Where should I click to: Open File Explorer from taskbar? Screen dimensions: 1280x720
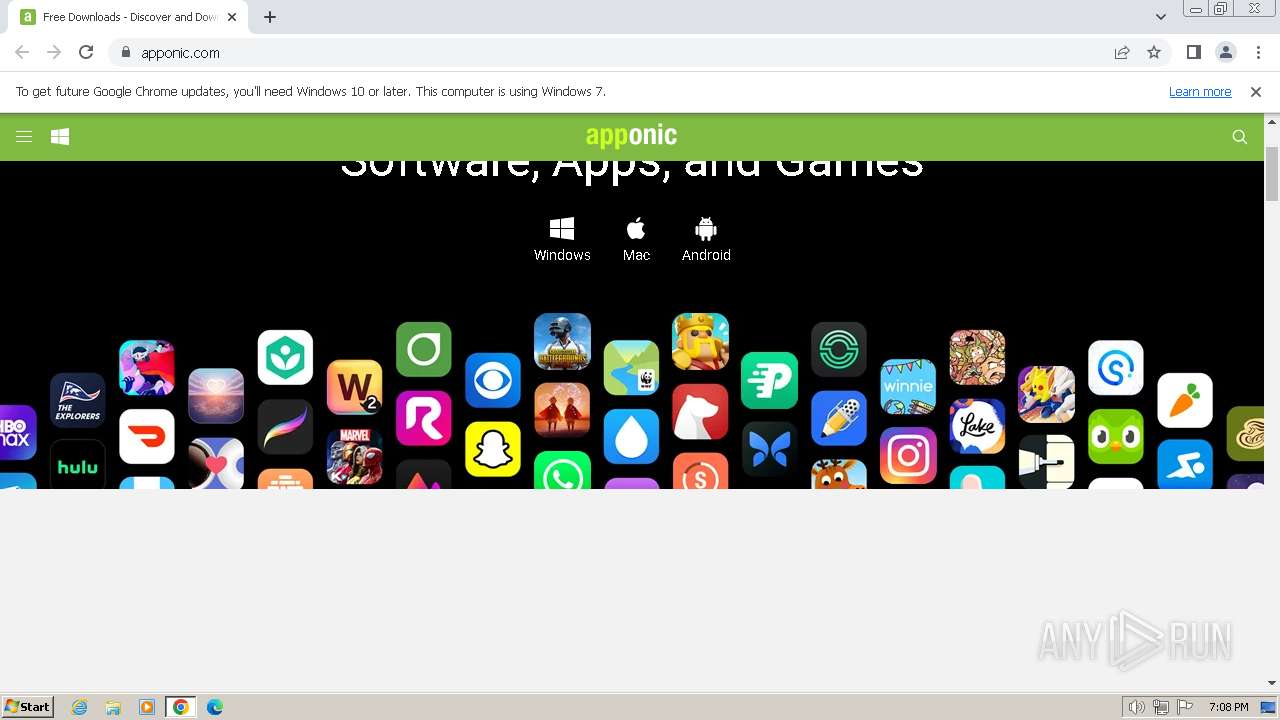tap(113, 707)
